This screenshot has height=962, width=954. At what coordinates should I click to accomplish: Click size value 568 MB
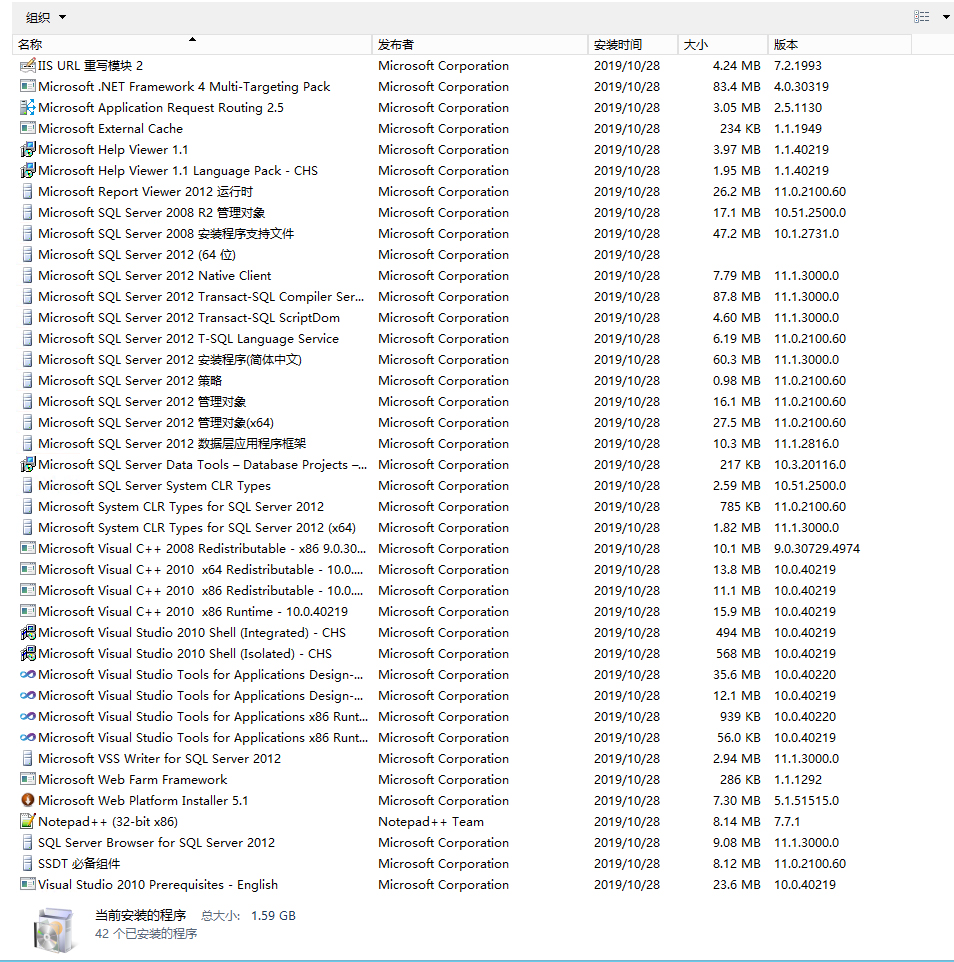(x=738, y=653)
